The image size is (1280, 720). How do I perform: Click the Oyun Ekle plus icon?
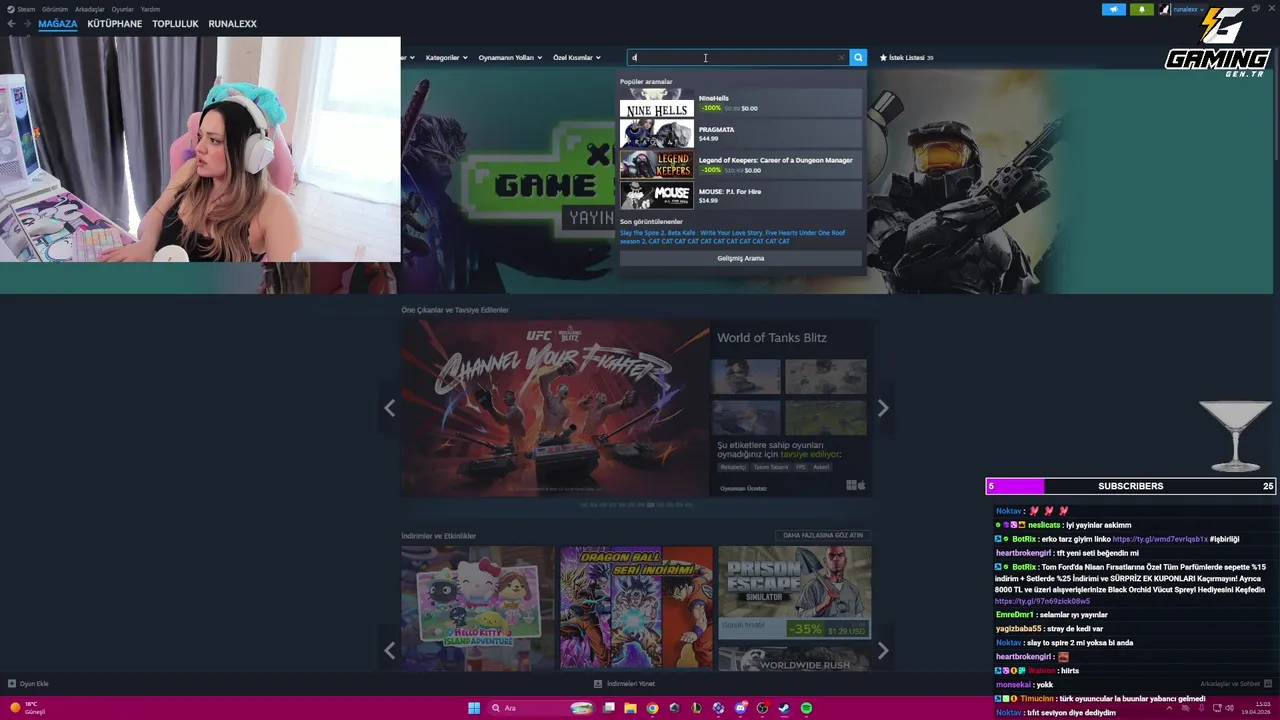click(x=12, y=684)
